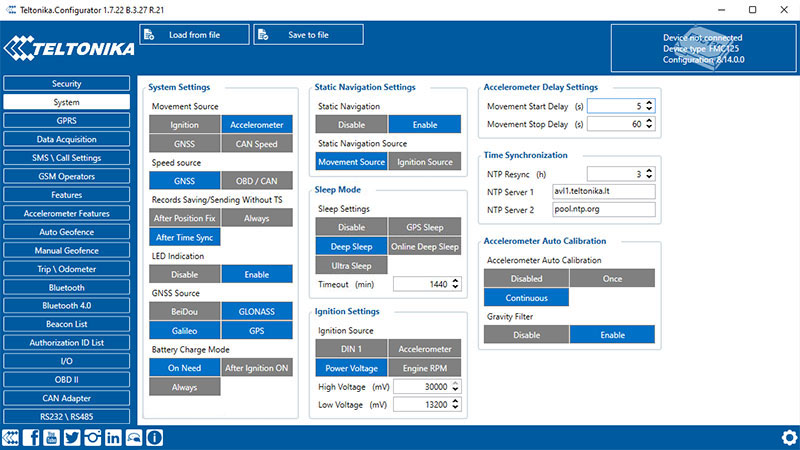Open the Twitter link icon
This screenshot has height=450, width=800.
tap(72, 437)
